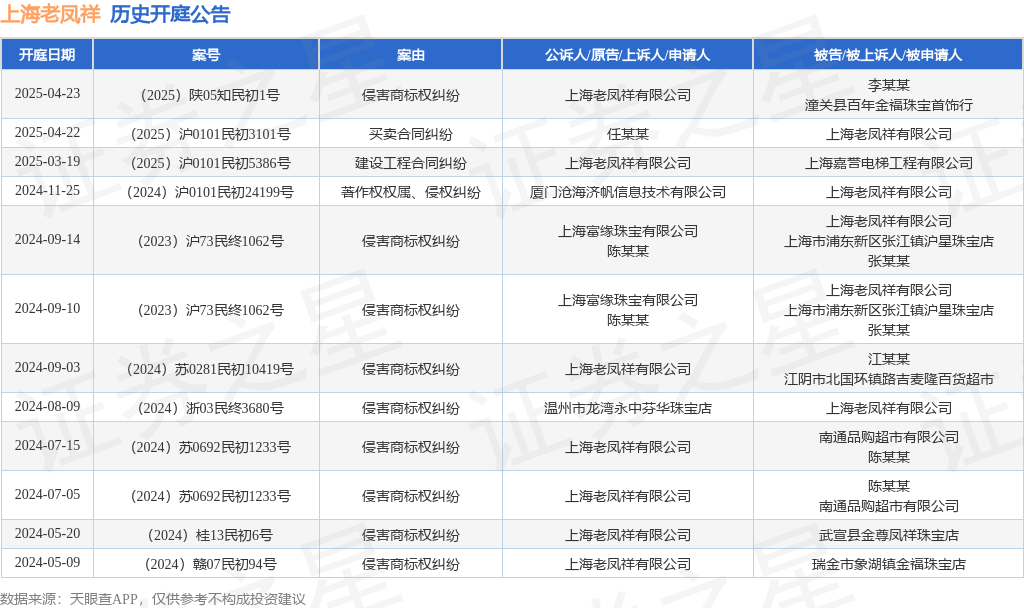Screen dimensions: 1024x608
Task: Select the 开庭日期 column header
Action: click(x=47, y=55)
